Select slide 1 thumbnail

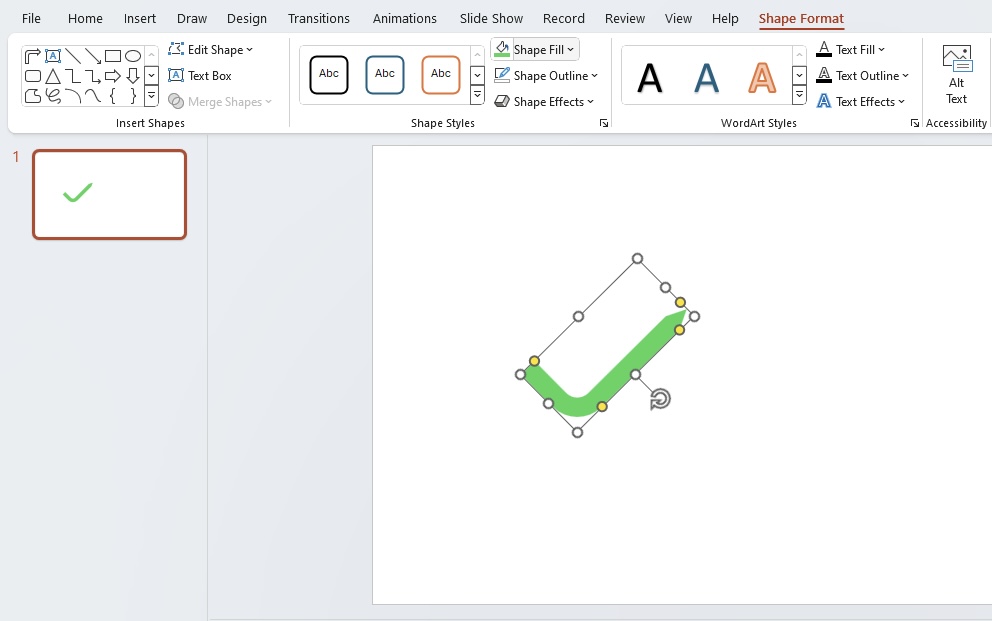[109, 195]
